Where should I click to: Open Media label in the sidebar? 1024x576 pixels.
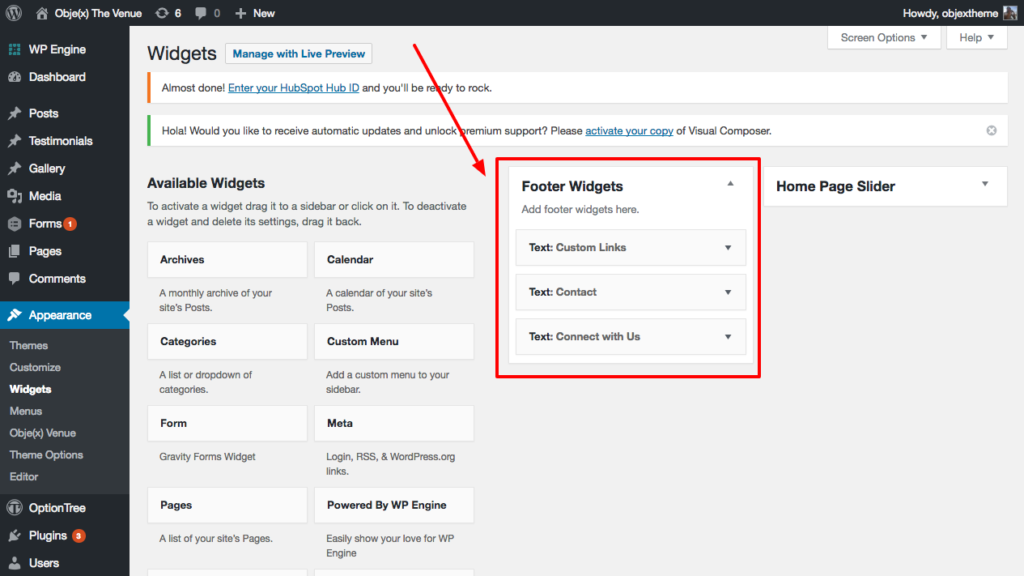pos(45,196)
